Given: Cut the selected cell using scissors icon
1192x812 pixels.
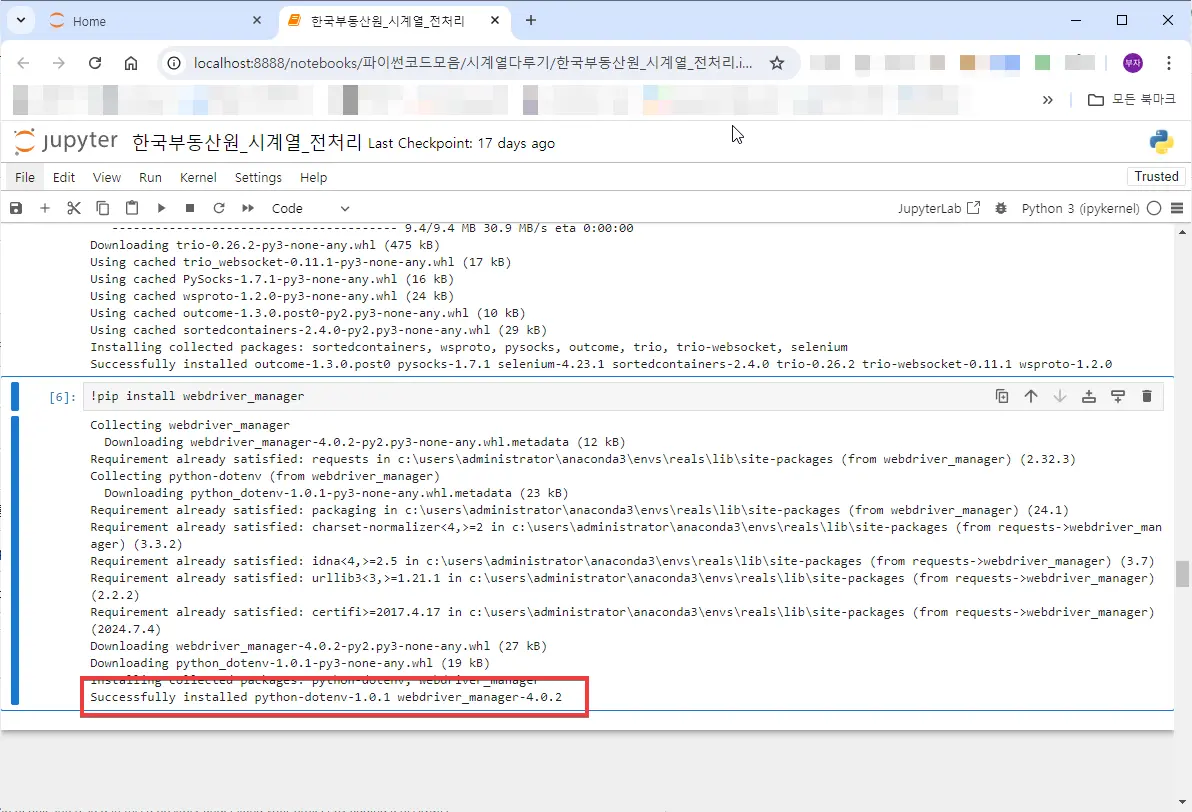Looking at the screenshot, I should [x=73, y=208].
